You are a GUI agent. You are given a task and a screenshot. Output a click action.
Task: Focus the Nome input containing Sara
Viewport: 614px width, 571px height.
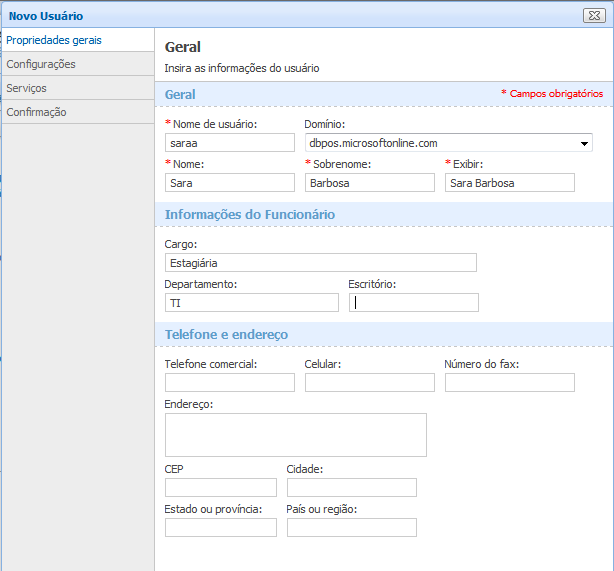[229, 182]
